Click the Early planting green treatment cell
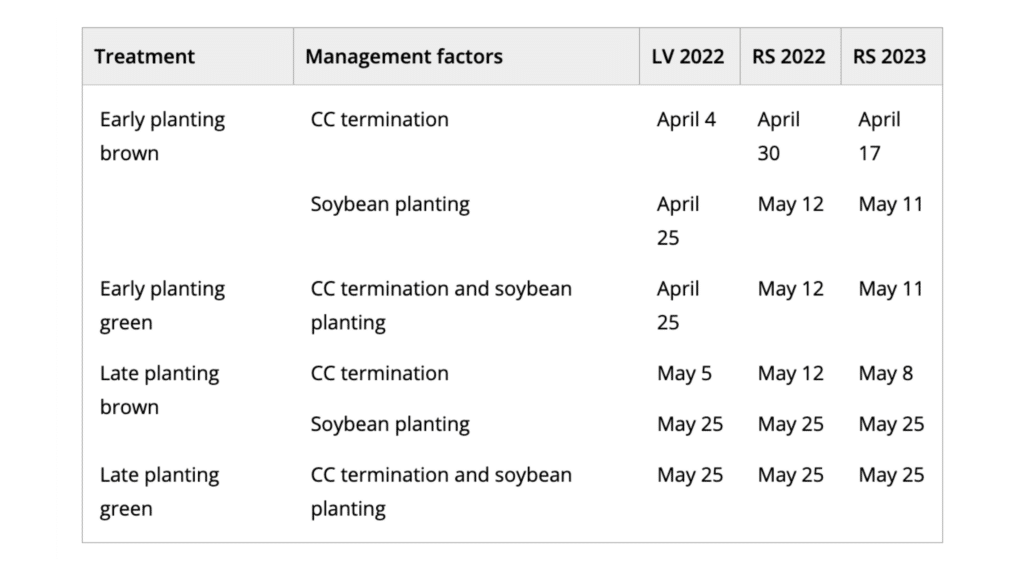The image size is (1024, 576). pos(162,305)
